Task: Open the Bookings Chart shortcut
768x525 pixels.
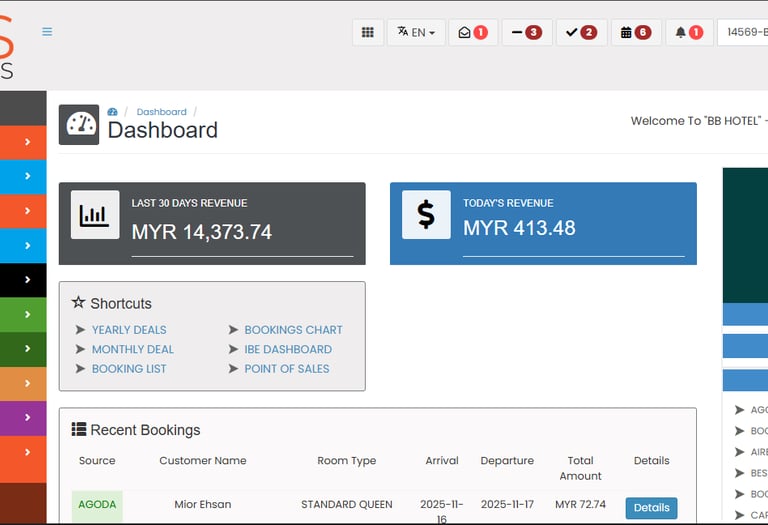Action: pyautogui.click(x=293, y=330)
